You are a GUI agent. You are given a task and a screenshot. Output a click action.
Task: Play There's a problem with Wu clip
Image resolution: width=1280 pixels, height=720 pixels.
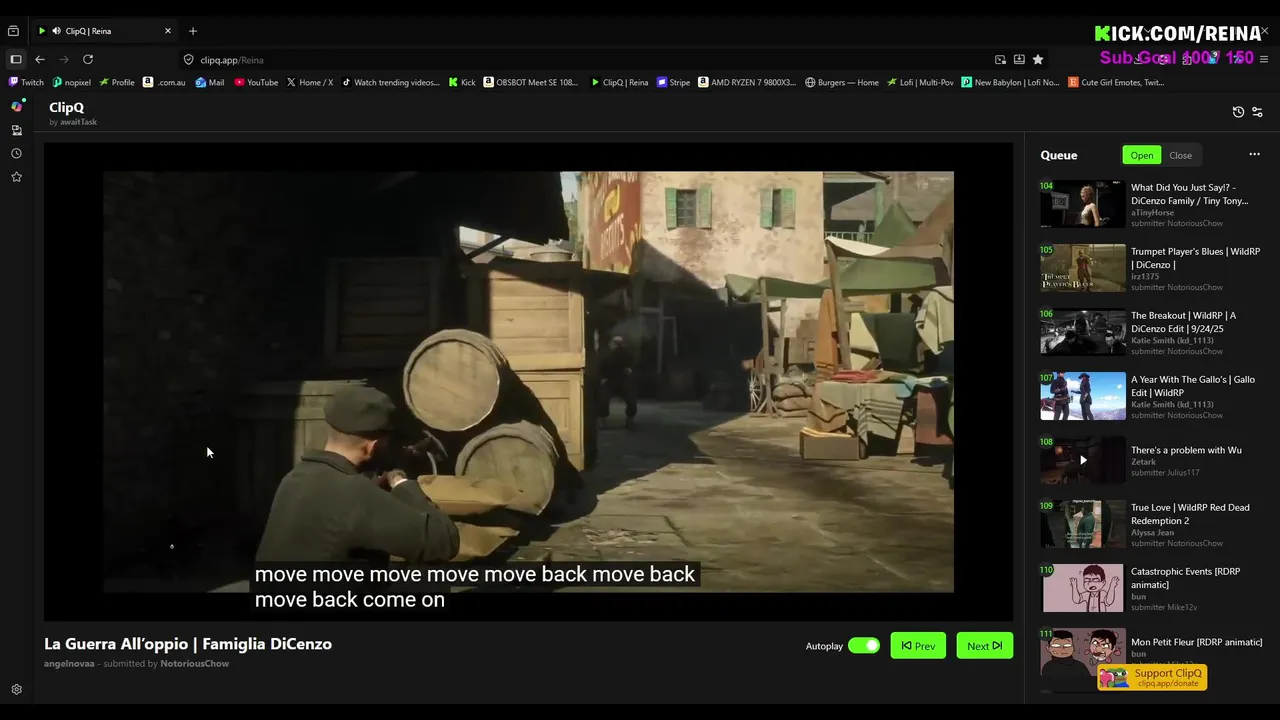click(x=1082, y=460)
